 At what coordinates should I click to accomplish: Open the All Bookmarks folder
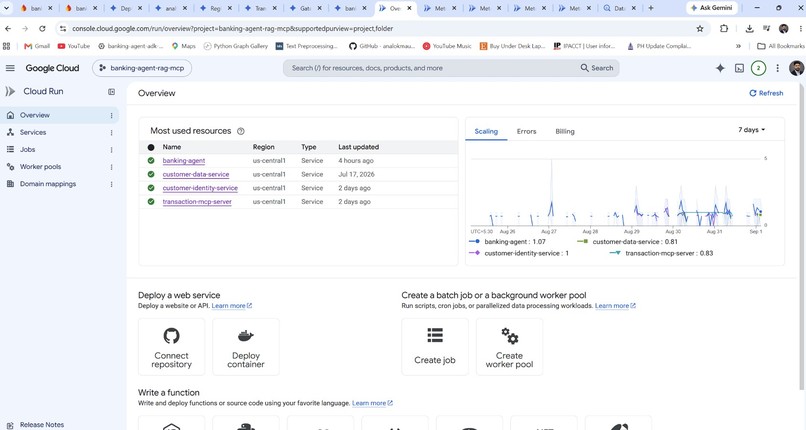781,46
